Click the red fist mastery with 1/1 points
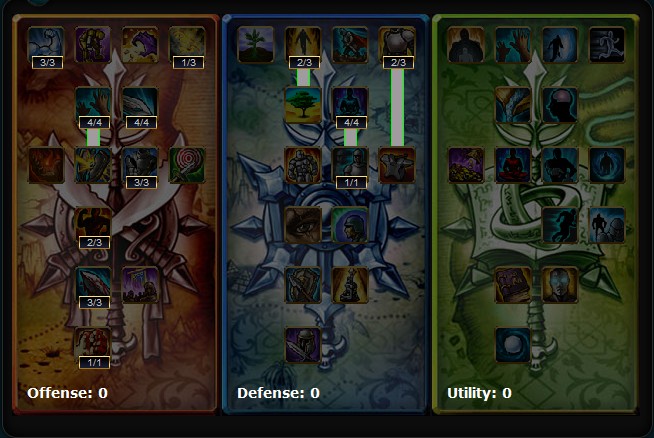Viewport: 654px width, 438px height. pyautogui.click(x=93, y=345)
